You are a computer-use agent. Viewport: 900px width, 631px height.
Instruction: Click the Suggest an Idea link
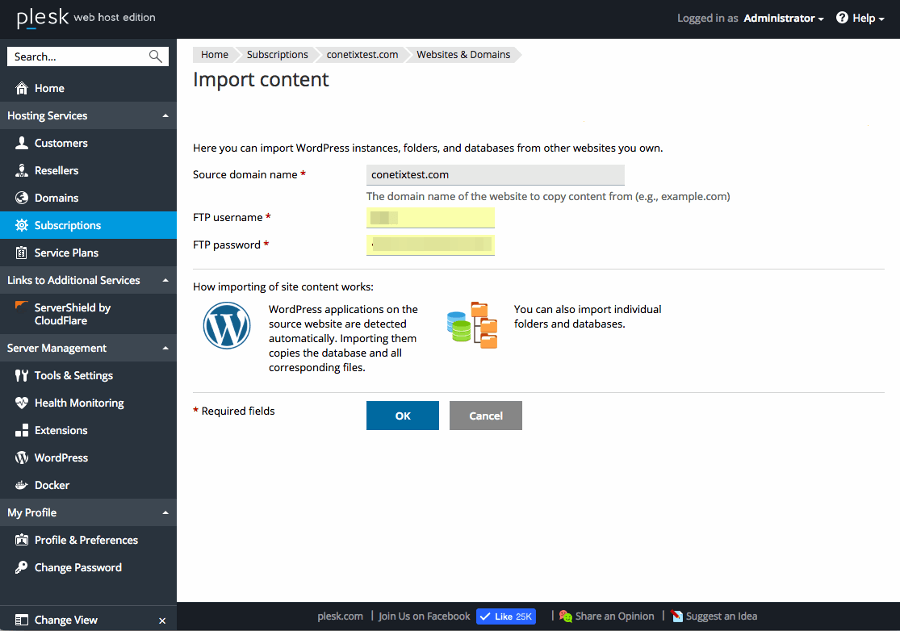tap(720, 616)
